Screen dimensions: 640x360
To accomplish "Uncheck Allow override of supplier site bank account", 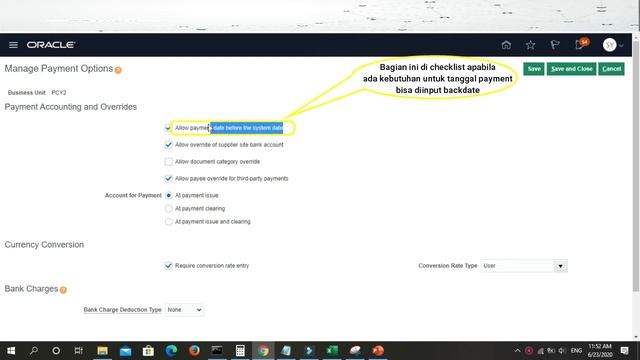I will pyautogui.click(x=169, y=145).
